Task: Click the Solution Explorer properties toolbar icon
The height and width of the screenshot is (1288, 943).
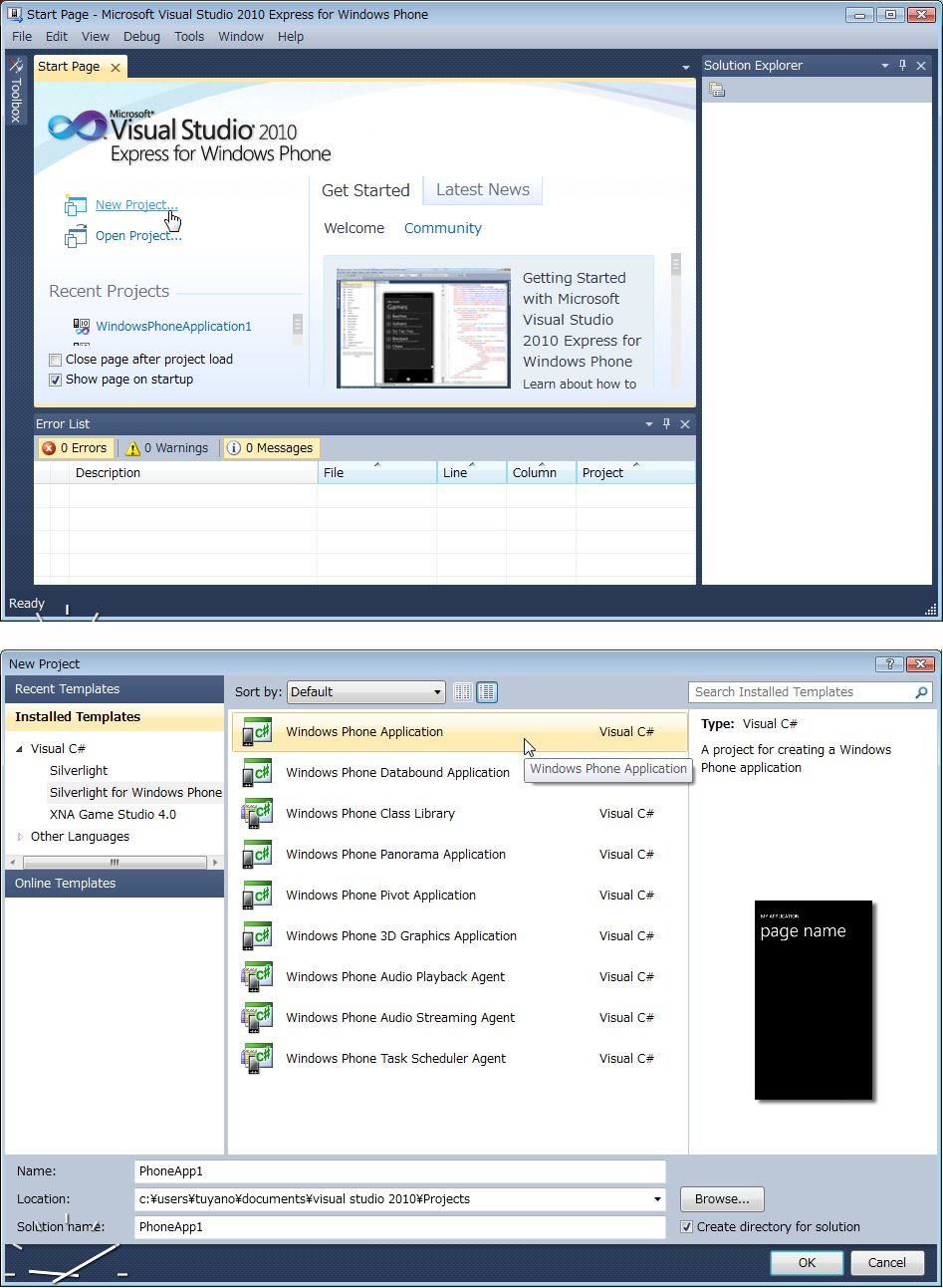Action: tap(717, 90)
